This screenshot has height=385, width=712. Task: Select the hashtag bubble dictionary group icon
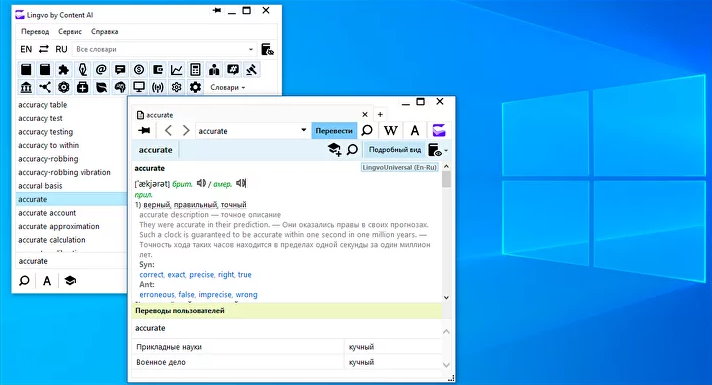233,69
